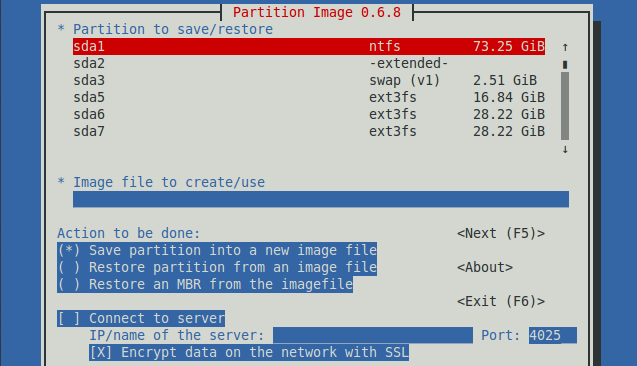This screenshot has width=637, height=366.
Task: Click the scroll down arrow in partition list
Action: point(565,149)
